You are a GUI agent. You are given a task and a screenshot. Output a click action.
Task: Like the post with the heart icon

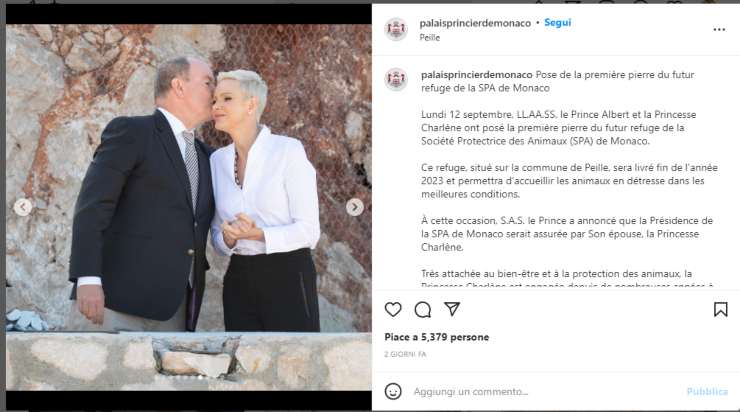[x=393, y=310]
